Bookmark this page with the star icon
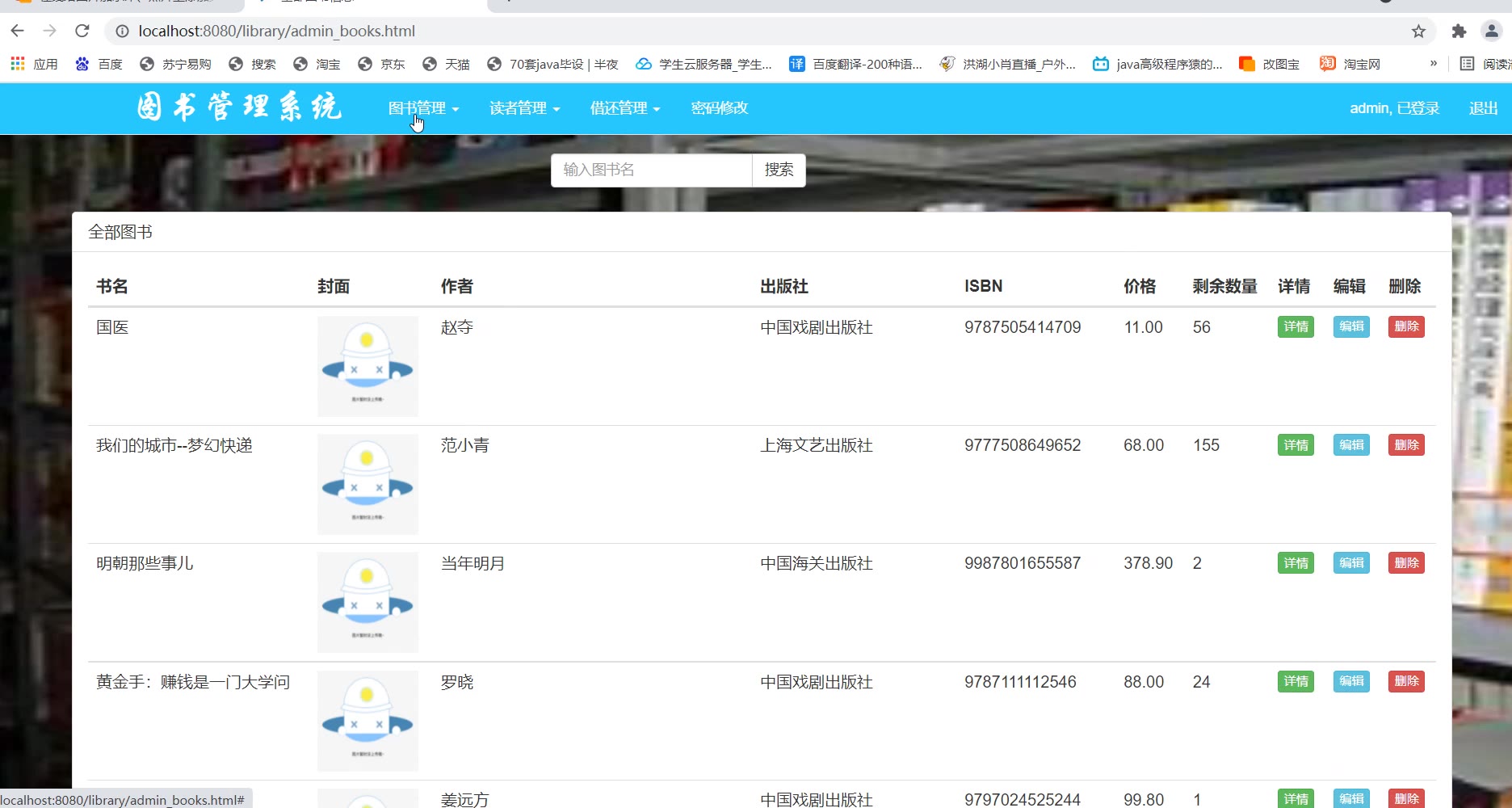 1418,31
